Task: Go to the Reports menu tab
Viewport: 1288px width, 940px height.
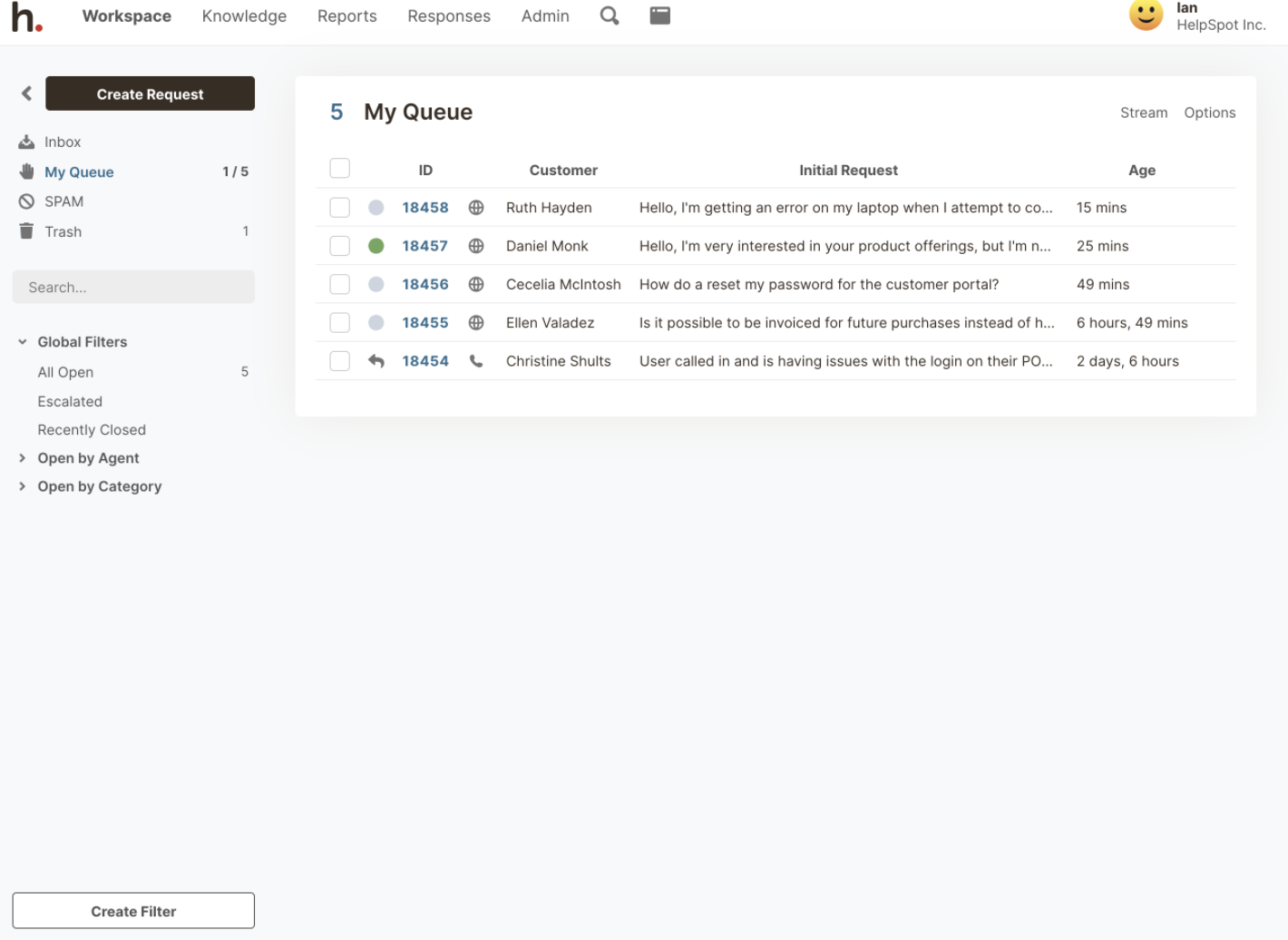Action: (346, 16)
